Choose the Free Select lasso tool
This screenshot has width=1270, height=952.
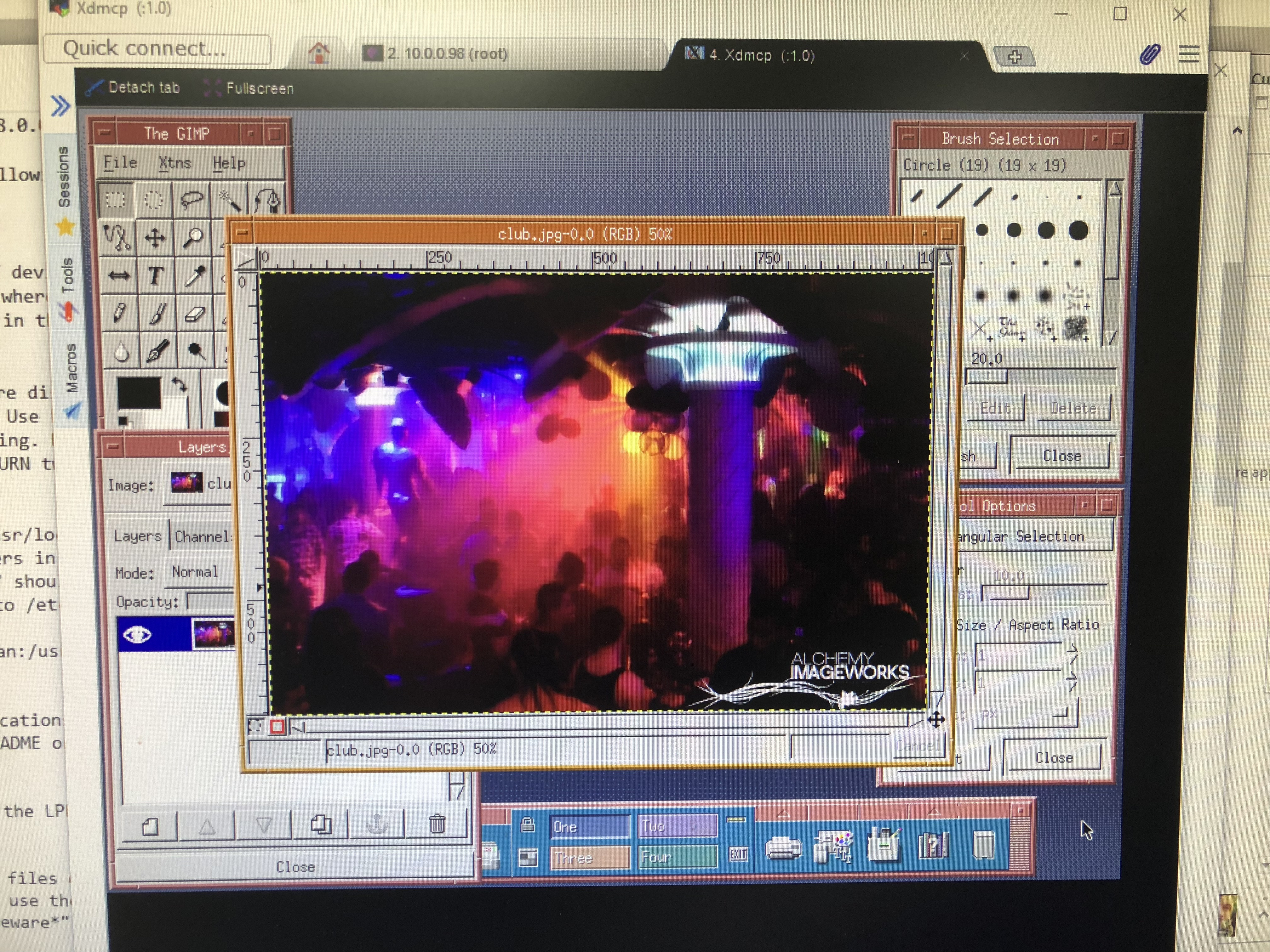(x=191, y=200)
